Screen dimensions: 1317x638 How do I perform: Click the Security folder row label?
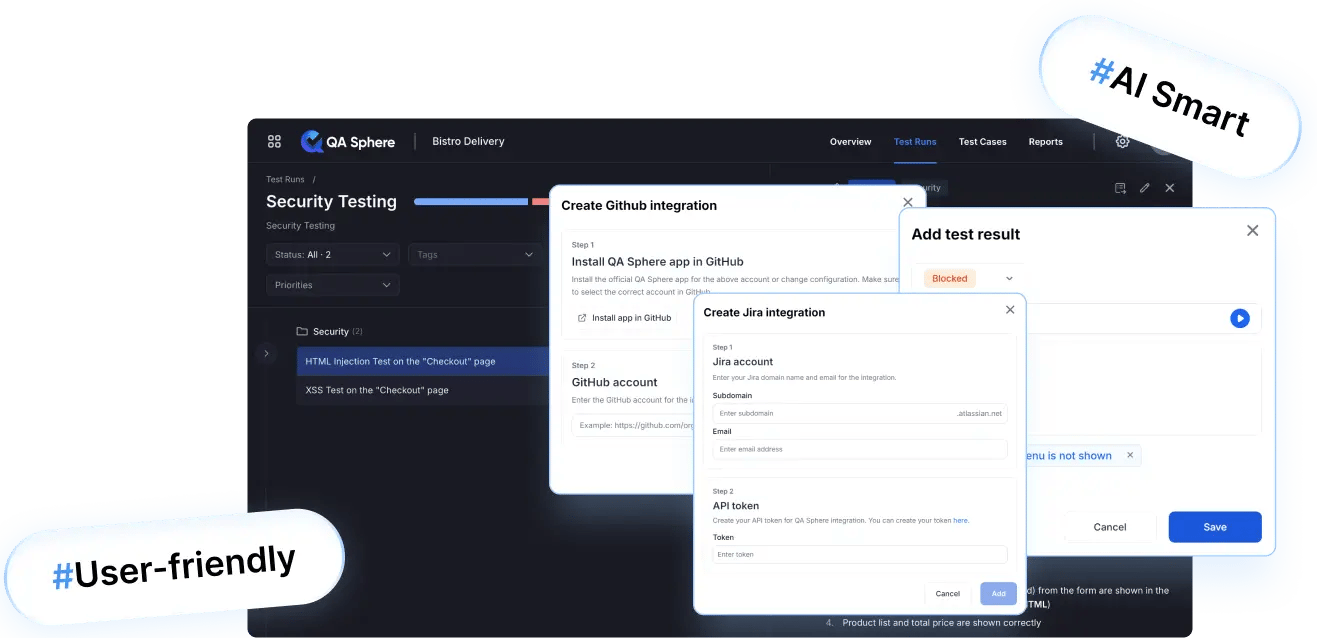click(x=331, y=331)
